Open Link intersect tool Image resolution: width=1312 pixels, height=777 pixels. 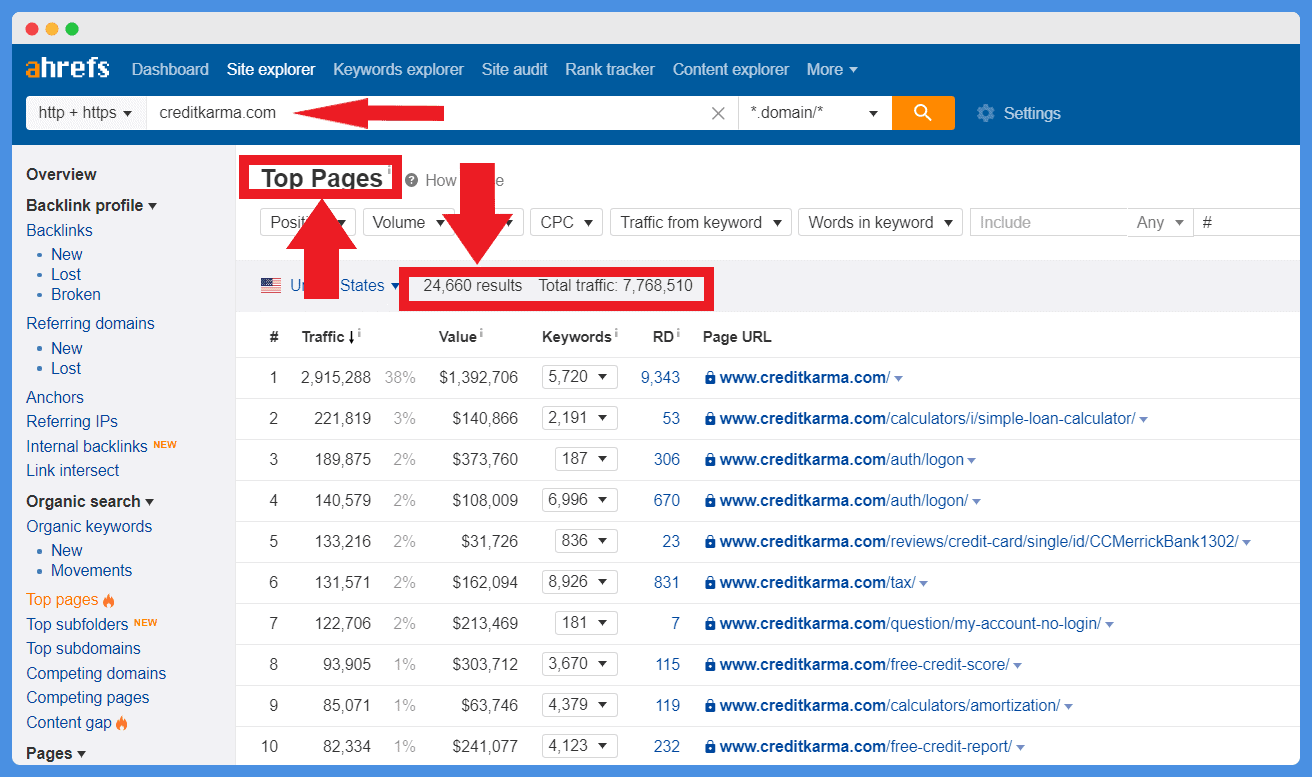click(x=73, y=470)
